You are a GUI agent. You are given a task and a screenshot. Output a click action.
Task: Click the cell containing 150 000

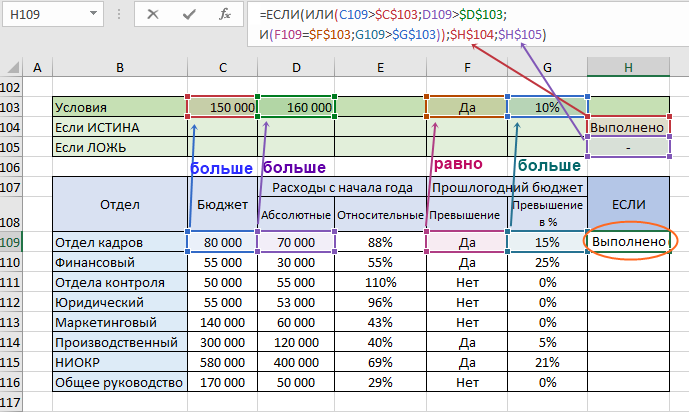[x=222, y=107]
